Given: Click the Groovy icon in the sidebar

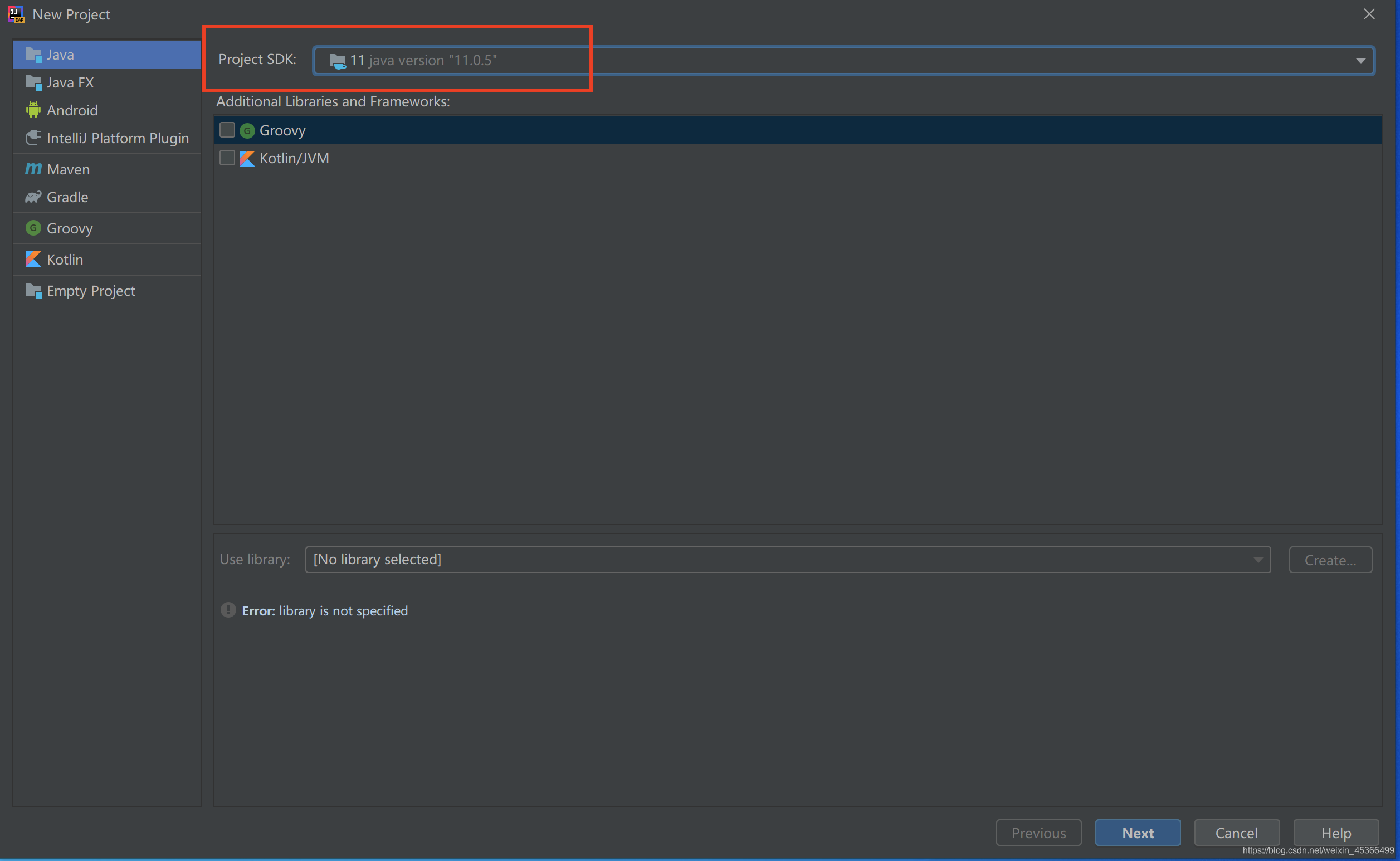Looking at the screenshot, I should click(33, 228).
